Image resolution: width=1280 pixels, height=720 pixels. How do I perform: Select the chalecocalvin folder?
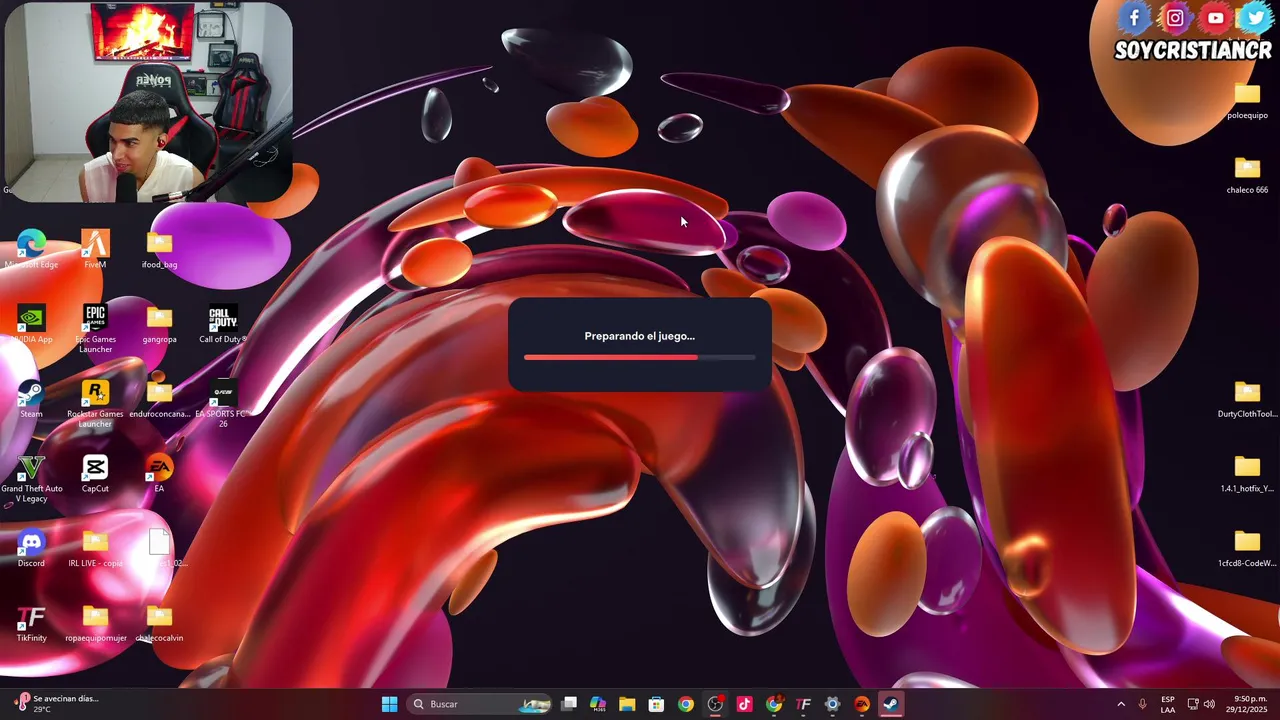[x=159, y=622]
